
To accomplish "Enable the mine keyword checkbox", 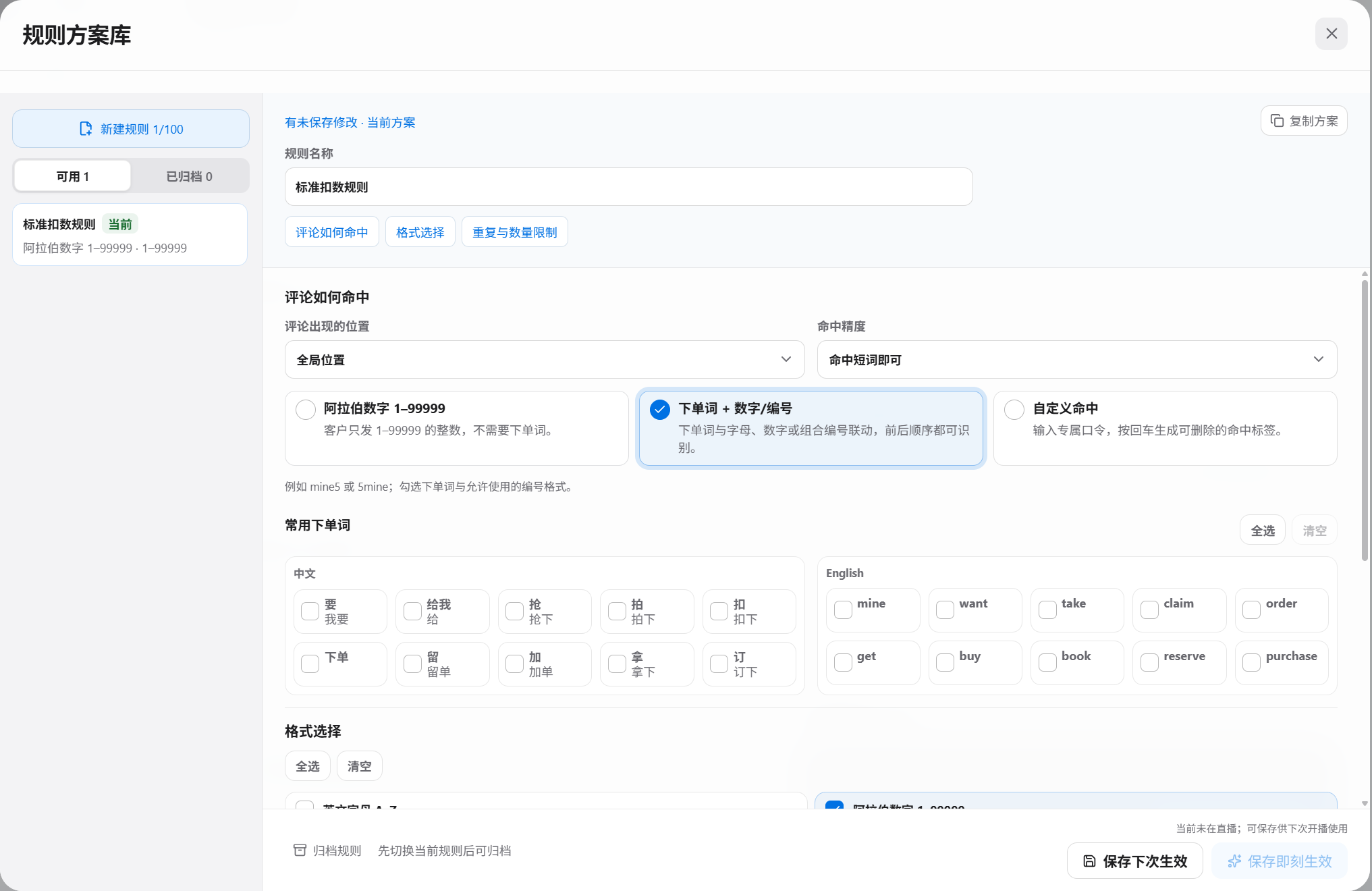I will point(843,610).
